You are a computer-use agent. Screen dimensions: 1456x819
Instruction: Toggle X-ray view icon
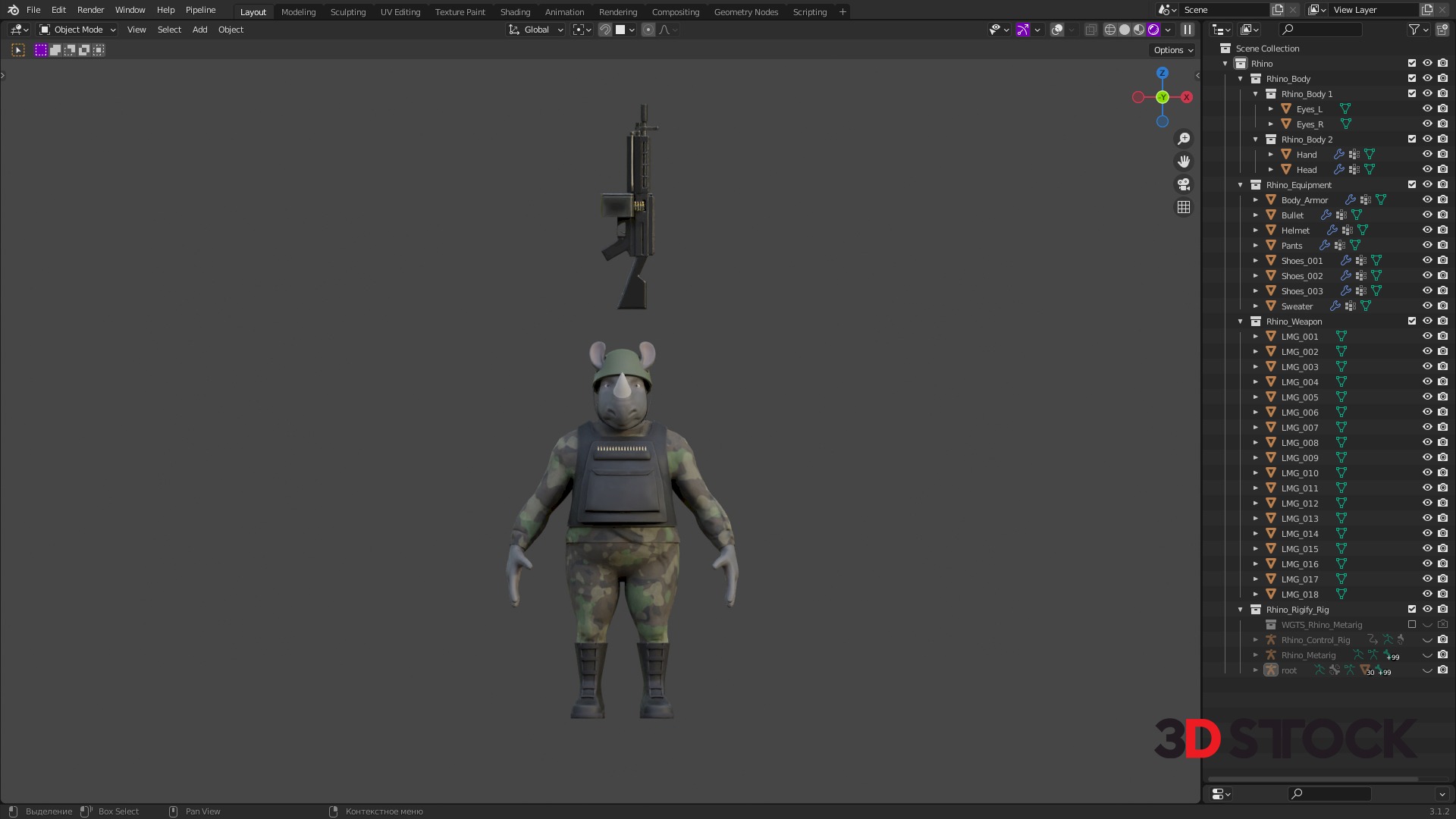[1090, 30]
